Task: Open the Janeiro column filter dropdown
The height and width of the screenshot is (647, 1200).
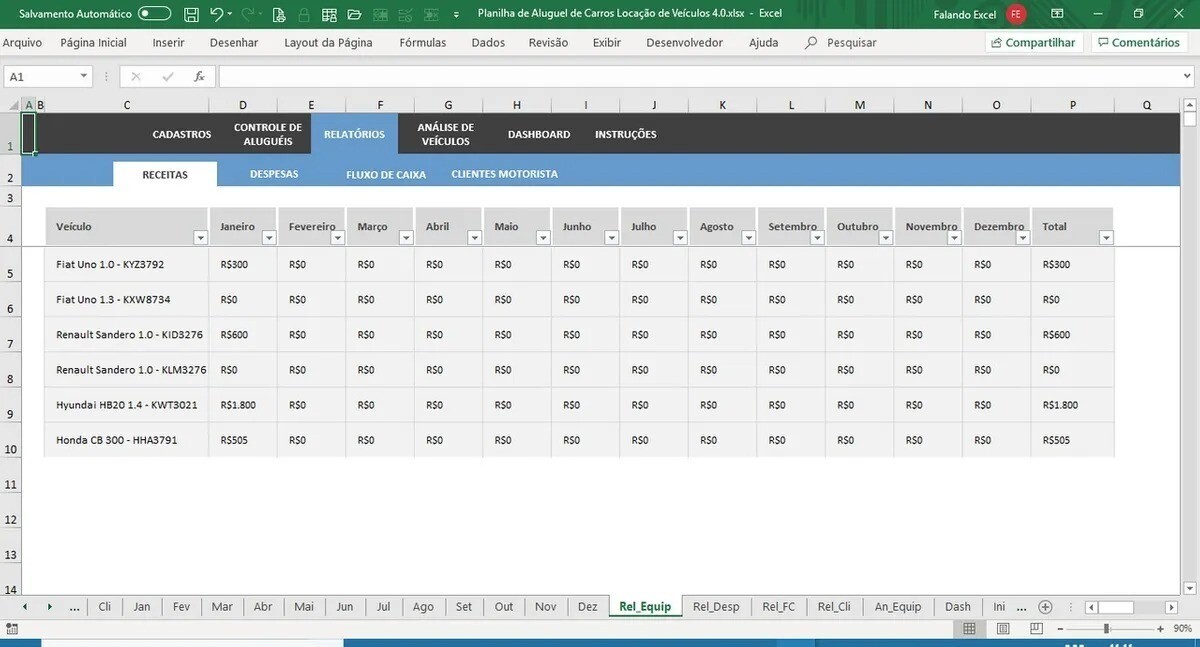Action: [268, 238]
